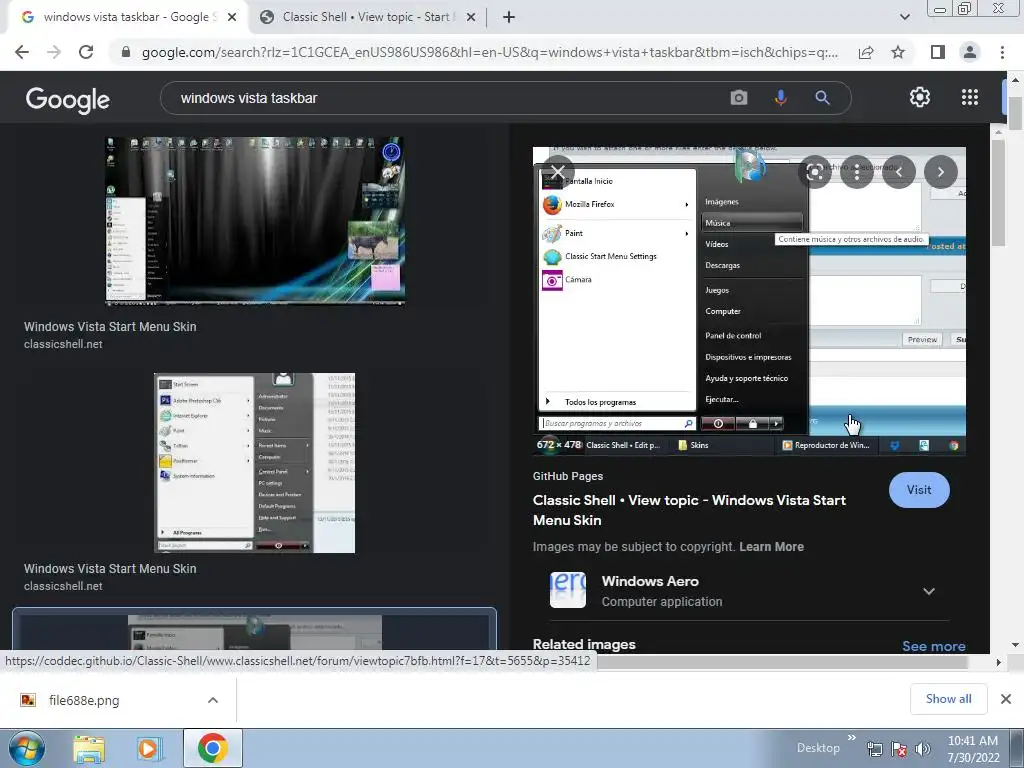The height and width of the screenshot is (768, 1024).
Task: Select the Chrome taskbar button
Action: (213, 748)
